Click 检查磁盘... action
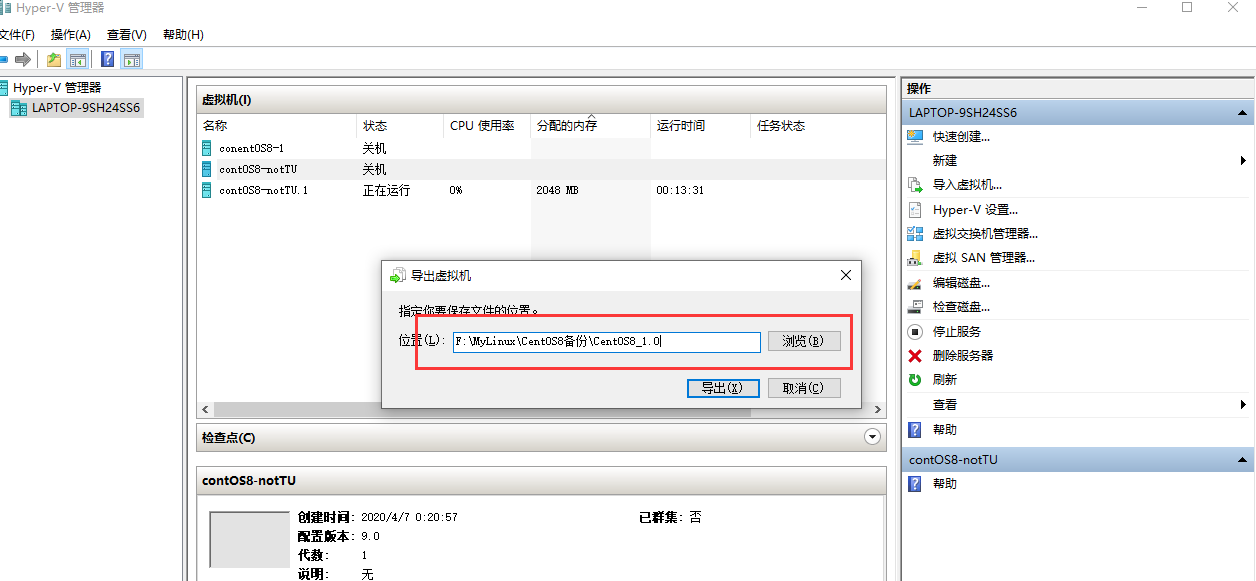 (x=961, y=307)
